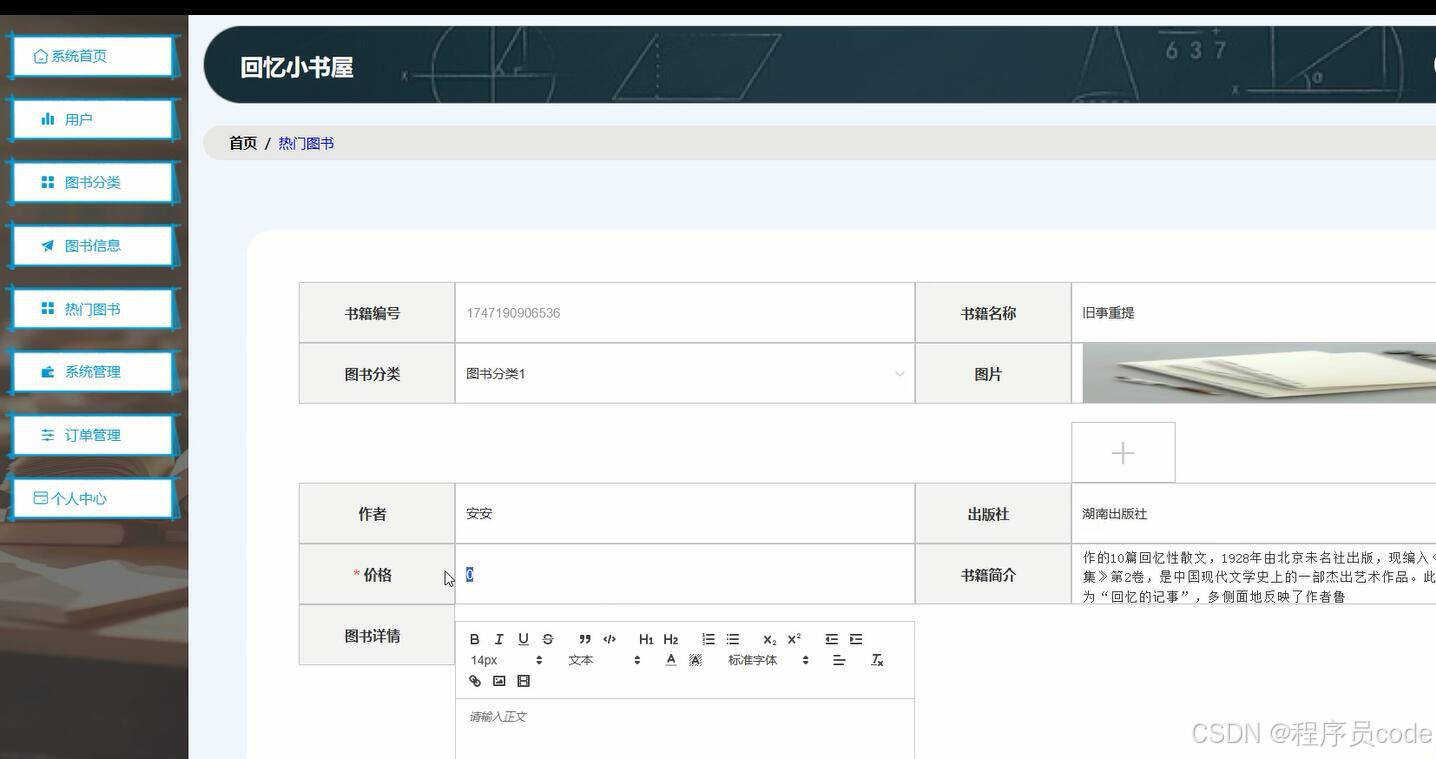Toggle underline formatting in the editor
The width and height of the screenshot is (1436, 759).
pos(523,639)
